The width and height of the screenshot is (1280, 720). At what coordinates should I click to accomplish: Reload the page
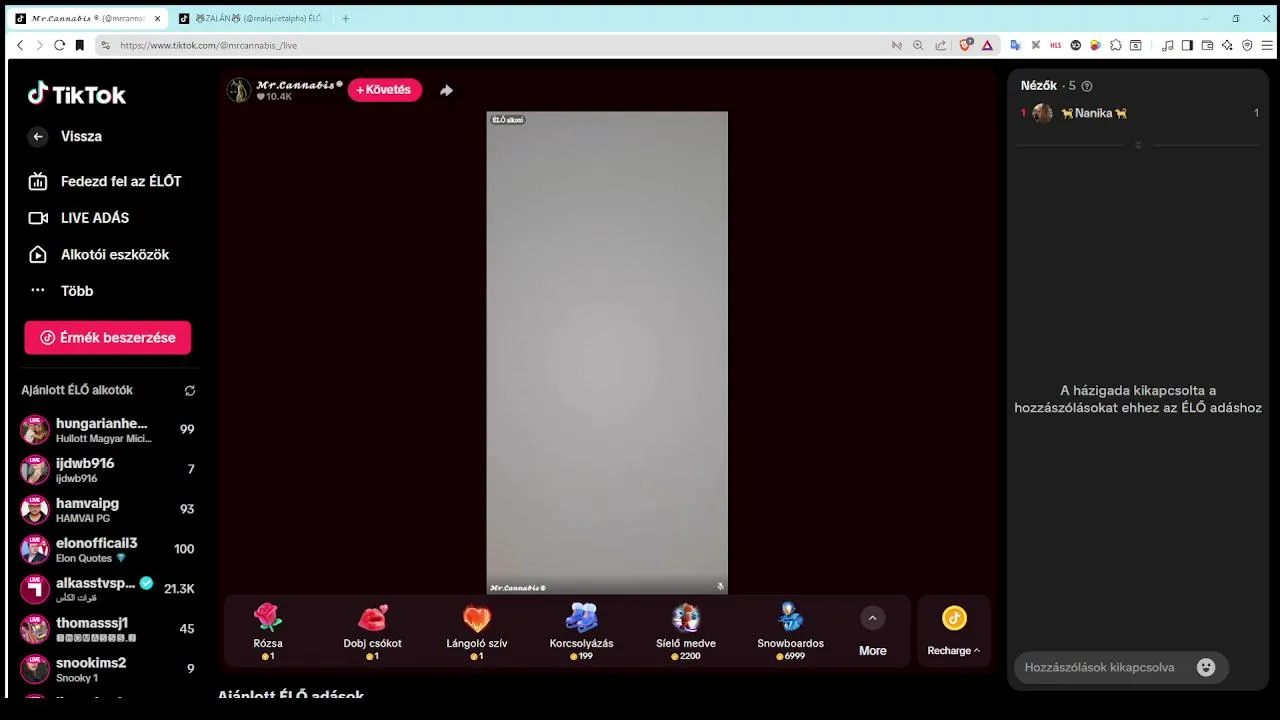[x=59, y=45]
